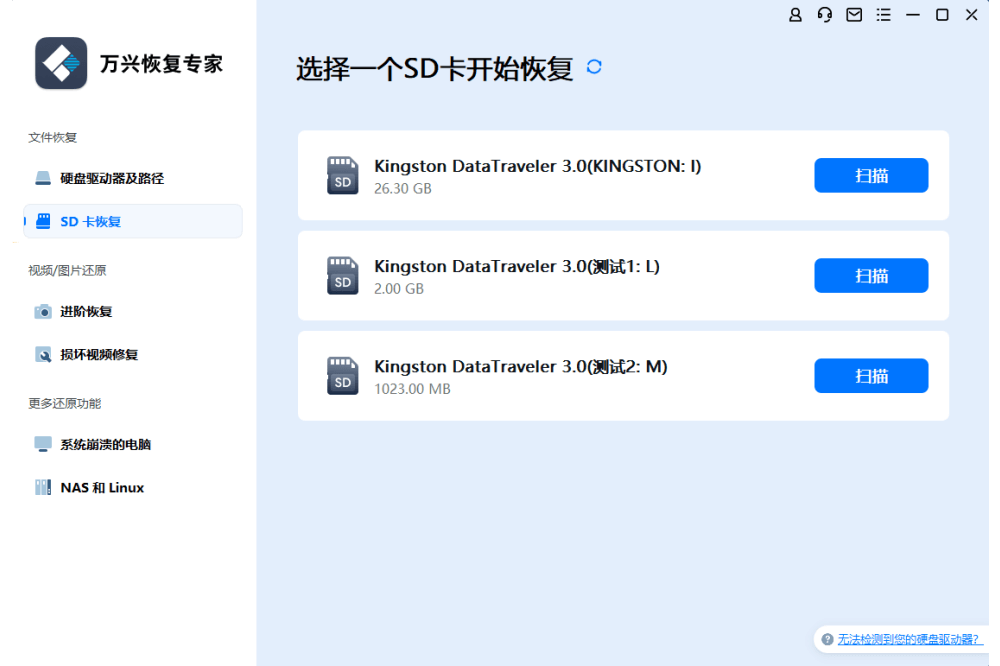Open 进阶恢复 from the sidebar
This screenshot has width=1000, height=666.
(x=133, y=311)
